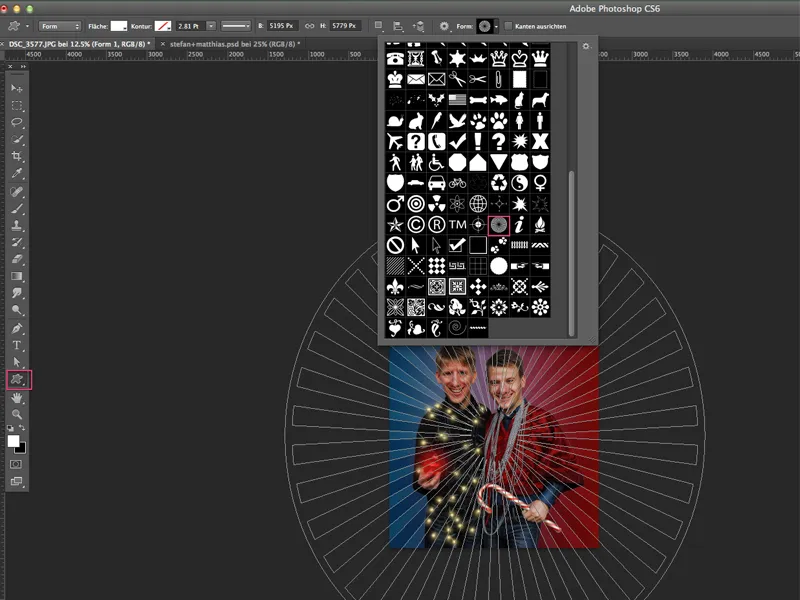Pick the copyright symbol shape
The height and width of the screenshot is (600, 800).
416,224
